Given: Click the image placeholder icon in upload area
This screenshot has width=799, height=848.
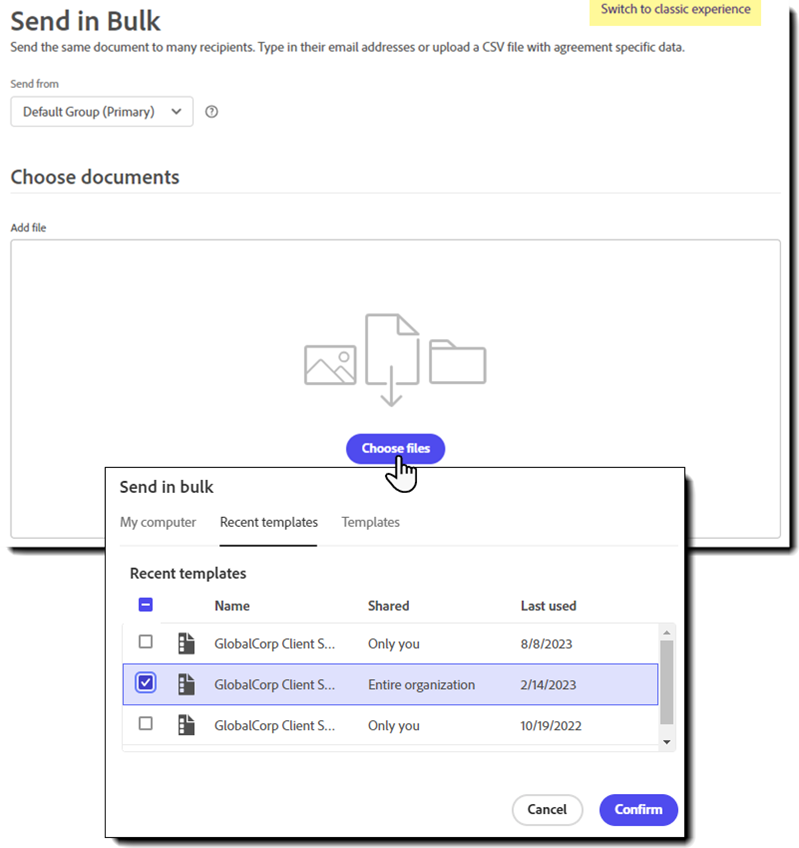Looking at the screenshot, I should 329,365.
